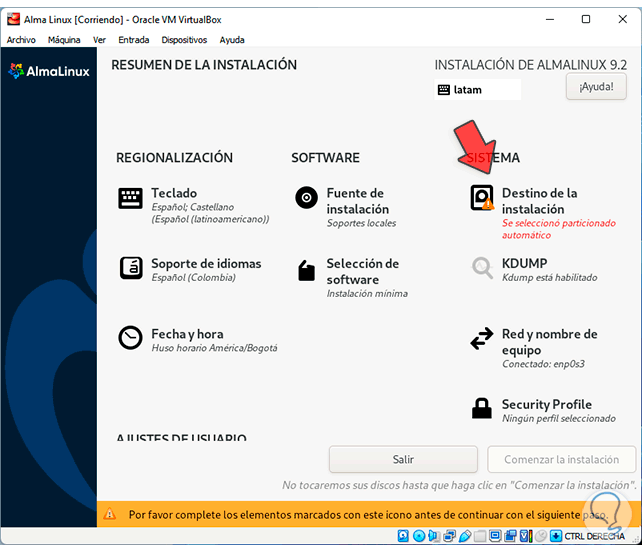642x552 pixels.
Task: Click the ¡Ayuda! button
Action: (596, 86)
